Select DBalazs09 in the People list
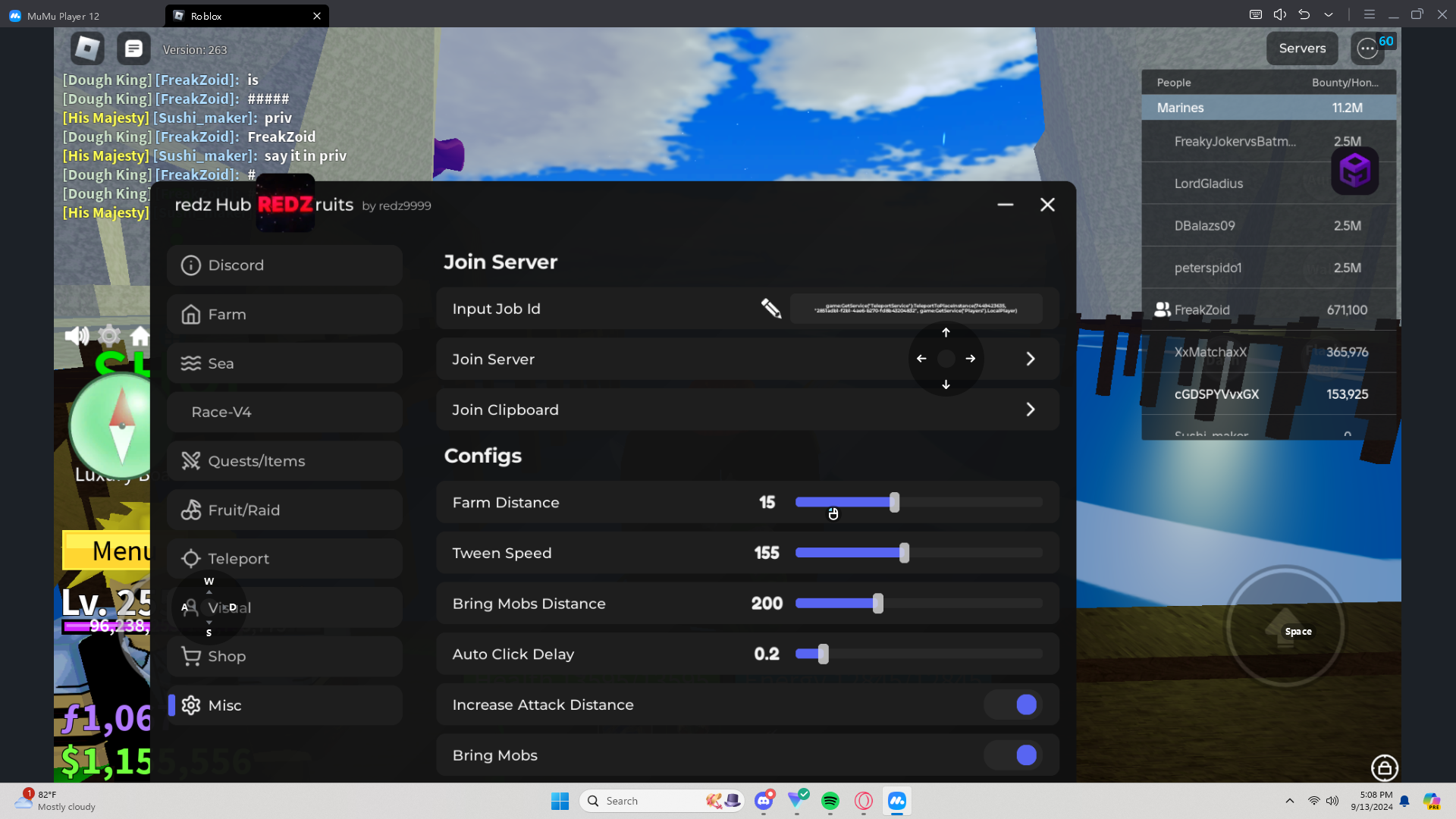Screen dimensions: 1456x819 pos(1269,225)
